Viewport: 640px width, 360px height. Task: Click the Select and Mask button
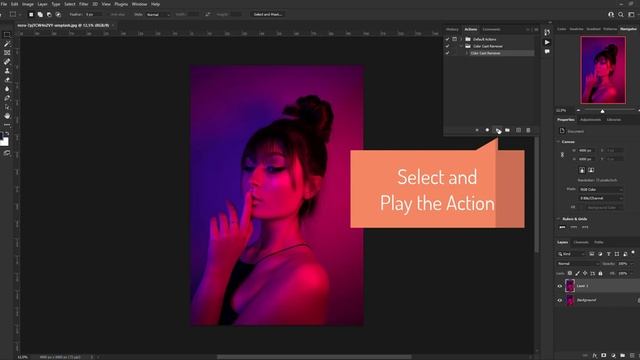[268, 14]
